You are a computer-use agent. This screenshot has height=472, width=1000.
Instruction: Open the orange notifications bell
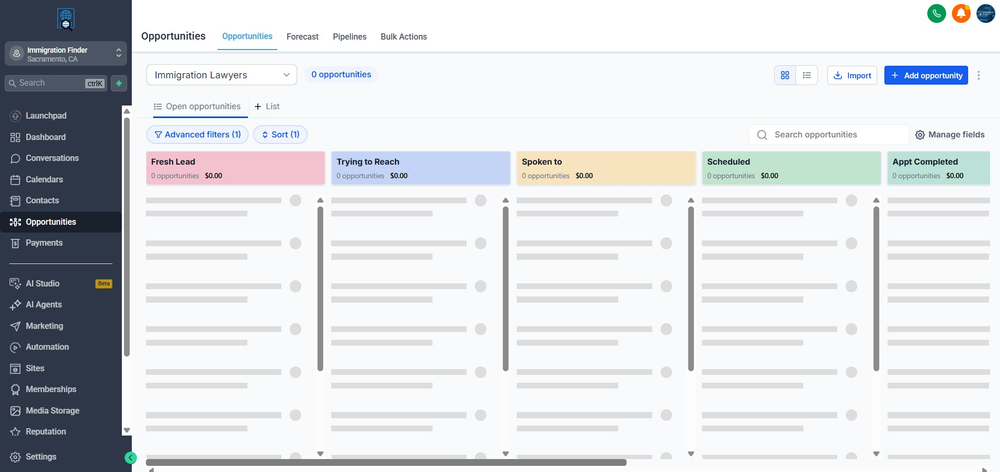961,13
